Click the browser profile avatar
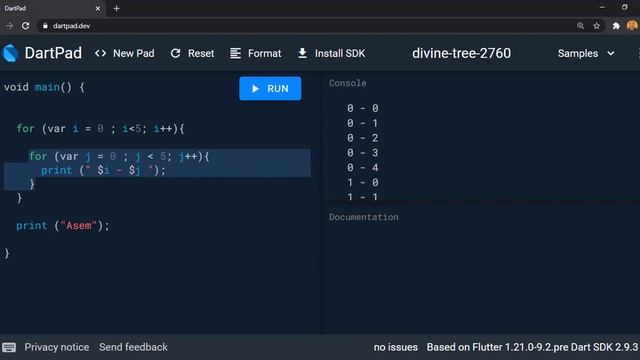This screenshot has height=360, width=640. (x=632, y=26)
